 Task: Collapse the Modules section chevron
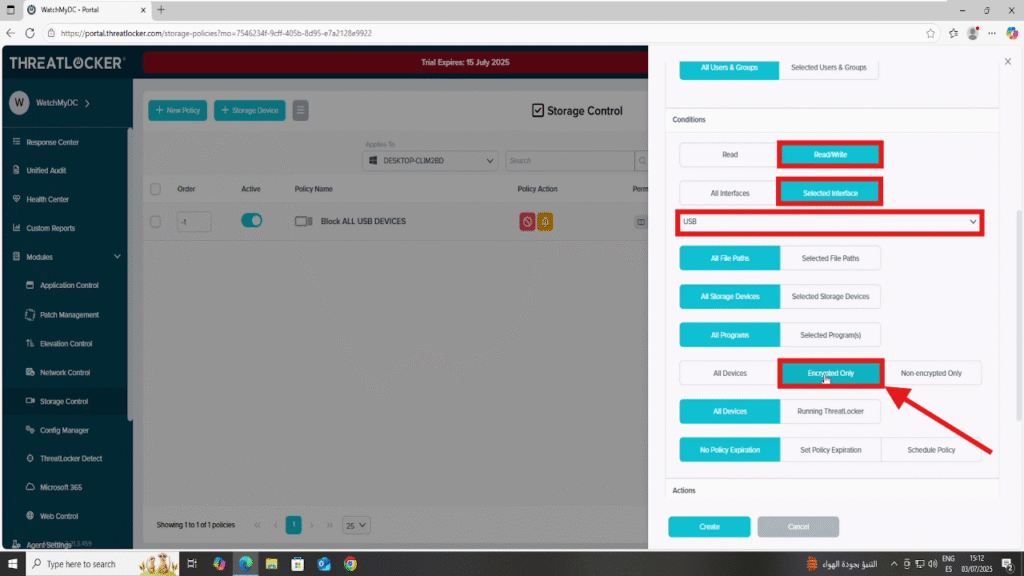pos(117,257)
